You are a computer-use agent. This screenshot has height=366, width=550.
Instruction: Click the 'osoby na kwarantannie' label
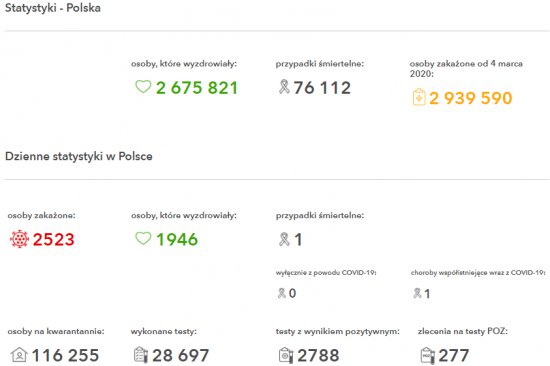(56, 331)
